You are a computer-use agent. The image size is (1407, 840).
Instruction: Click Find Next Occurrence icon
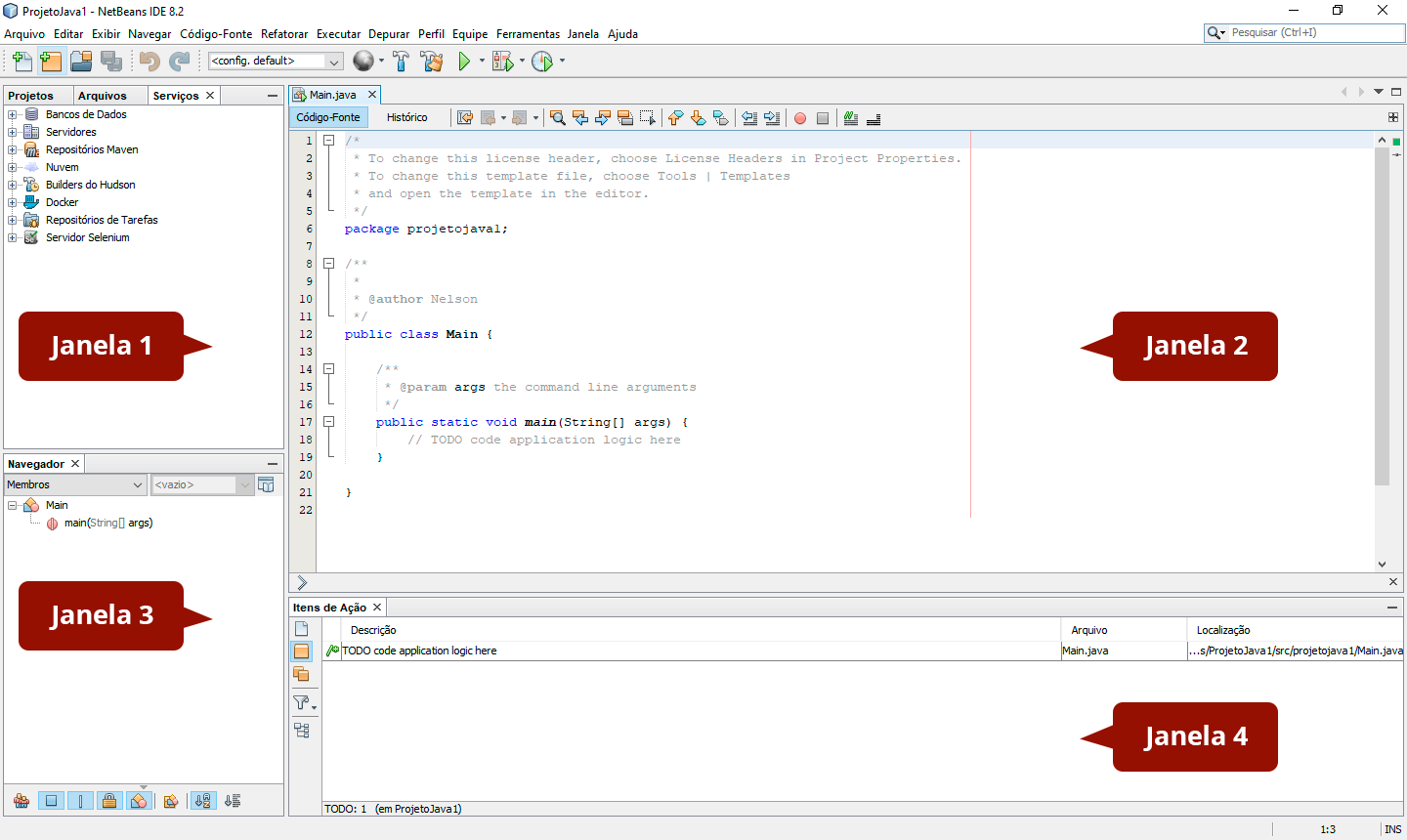(x=603, y=118)
